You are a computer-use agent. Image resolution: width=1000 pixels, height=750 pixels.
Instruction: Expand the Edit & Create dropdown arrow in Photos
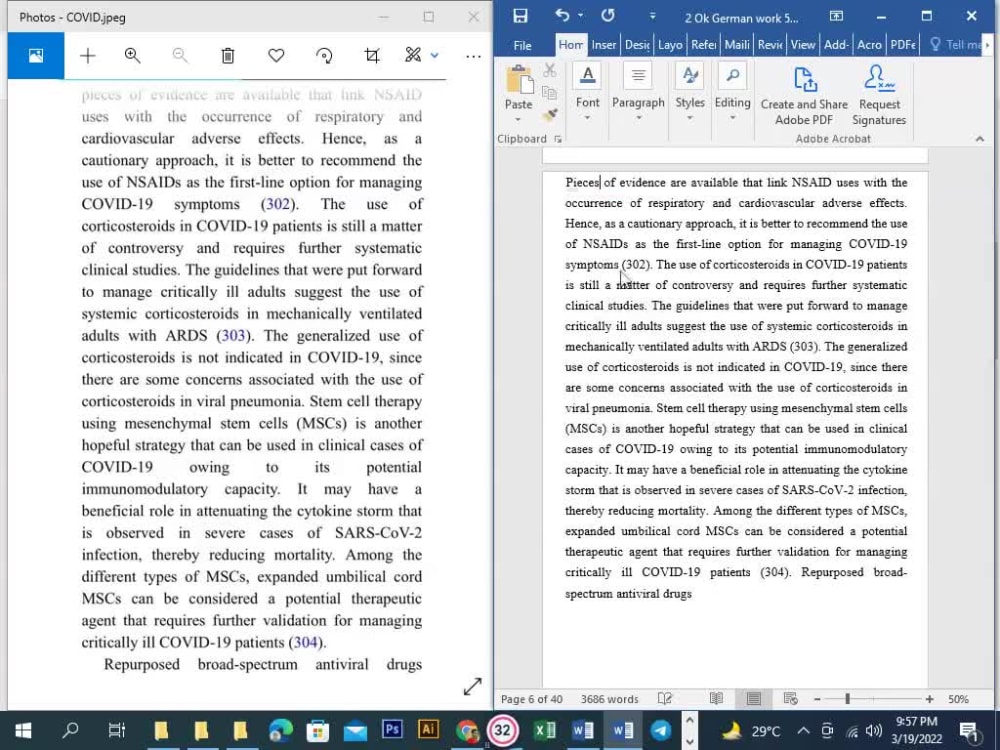434,55
